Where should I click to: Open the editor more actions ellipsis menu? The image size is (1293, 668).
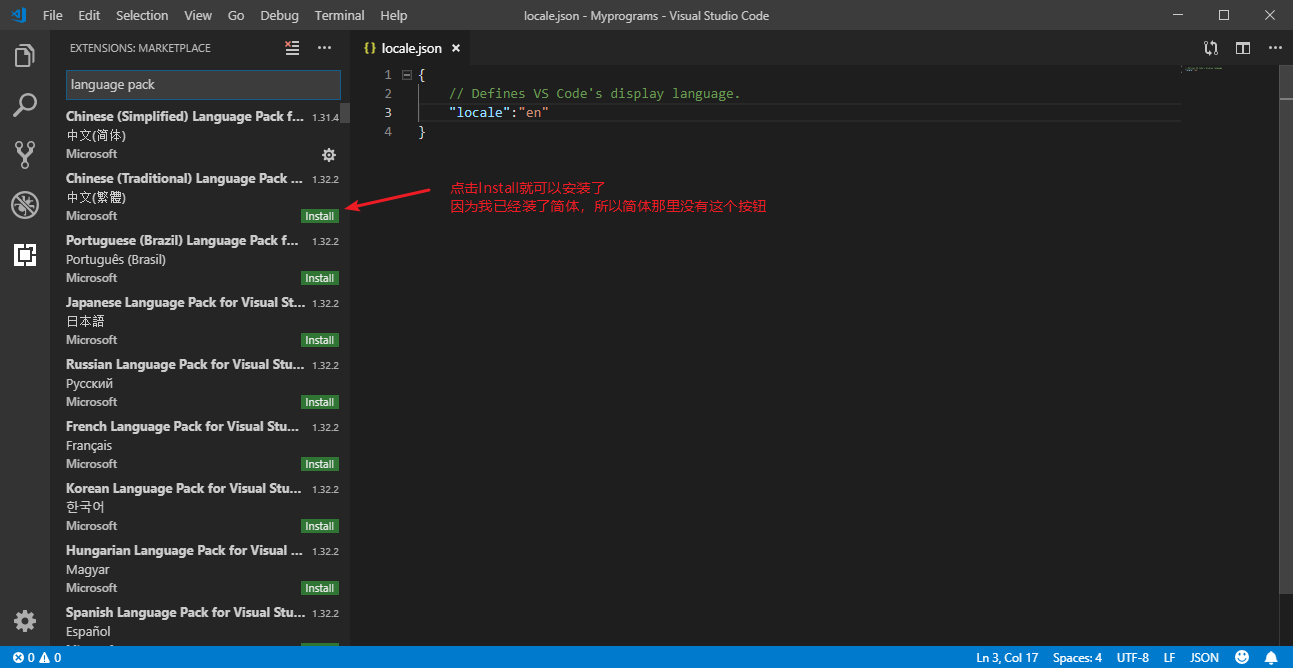[x=1274, y=47]
